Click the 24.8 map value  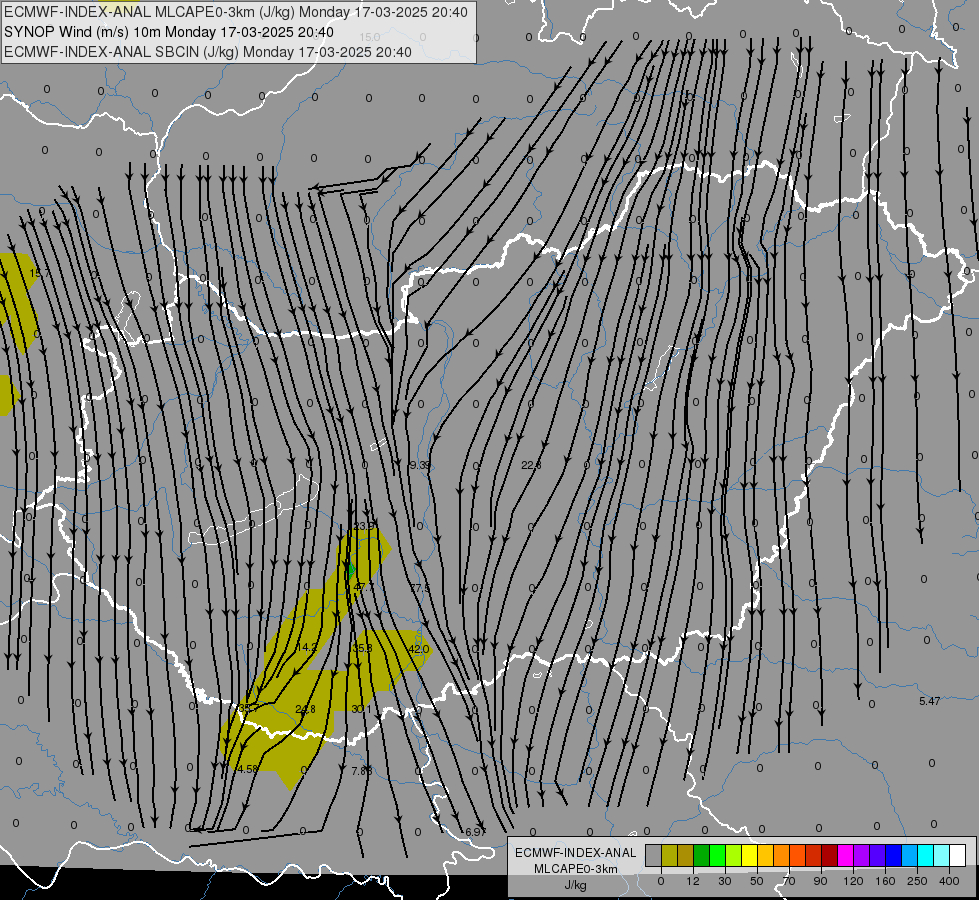tap(305, 710)
